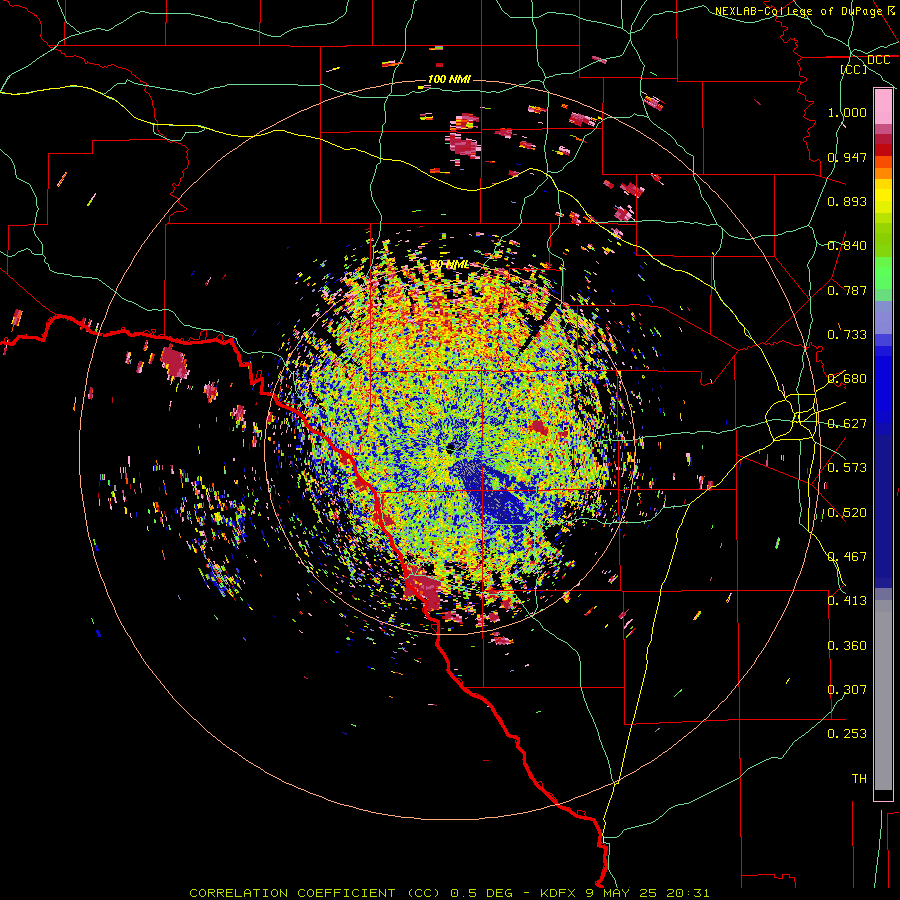
Task: Select the 0.840 legend value
Action: (847, 246)
